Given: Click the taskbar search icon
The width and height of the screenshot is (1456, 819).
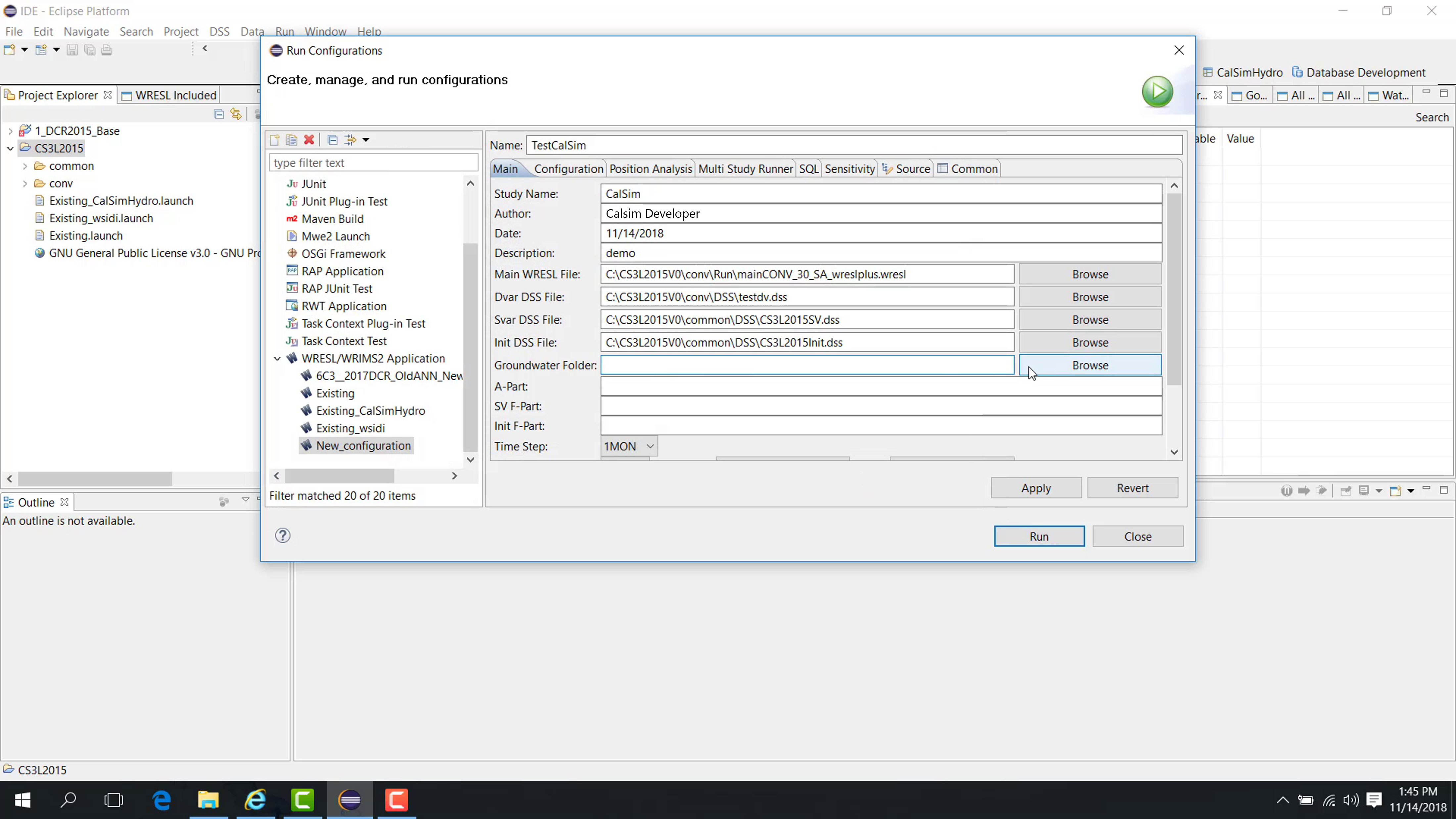Looking at the screenshot, I should 68,800.
